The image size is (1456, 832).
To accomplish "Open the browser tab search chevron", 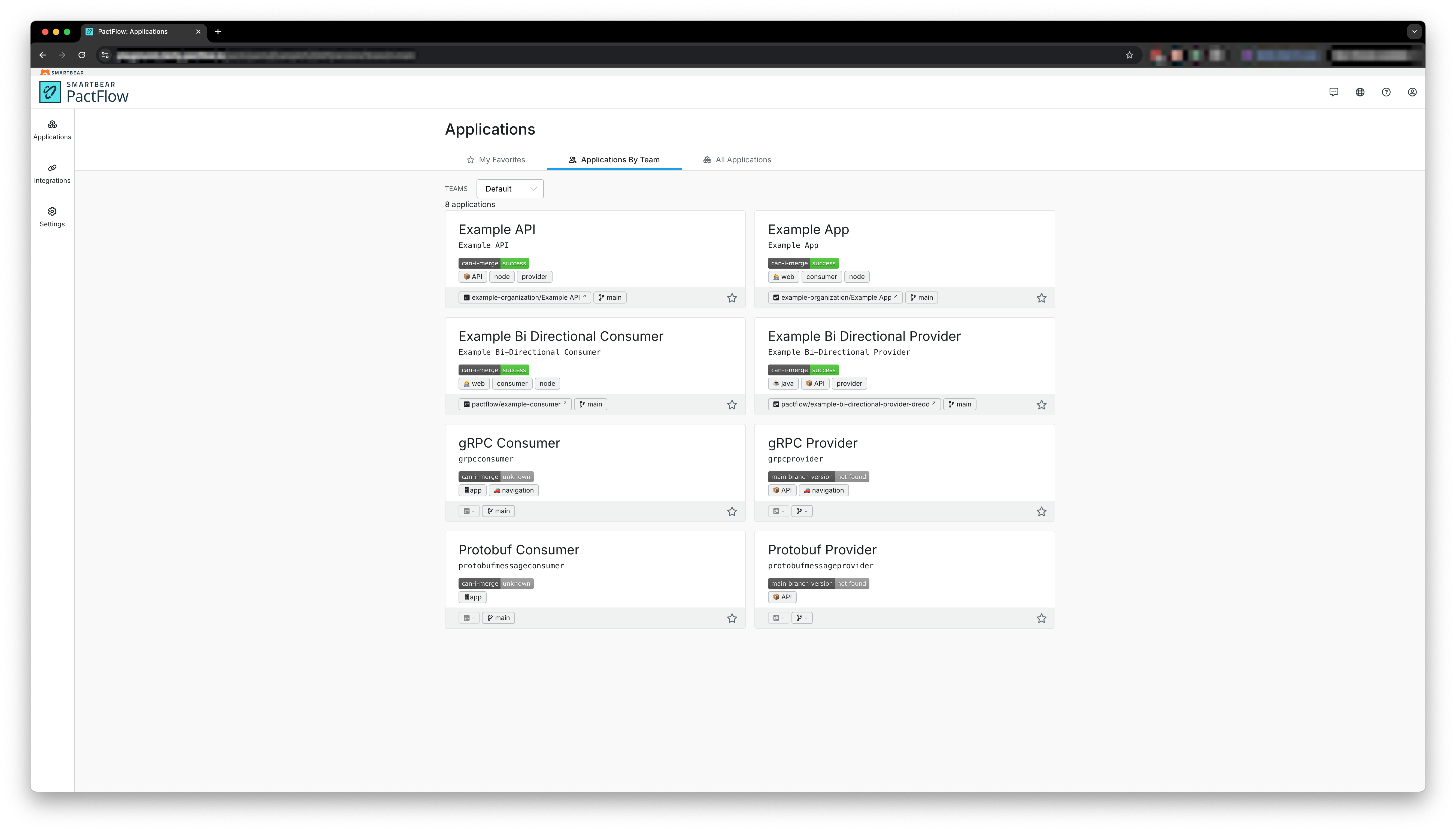I will click(1414, 31).
